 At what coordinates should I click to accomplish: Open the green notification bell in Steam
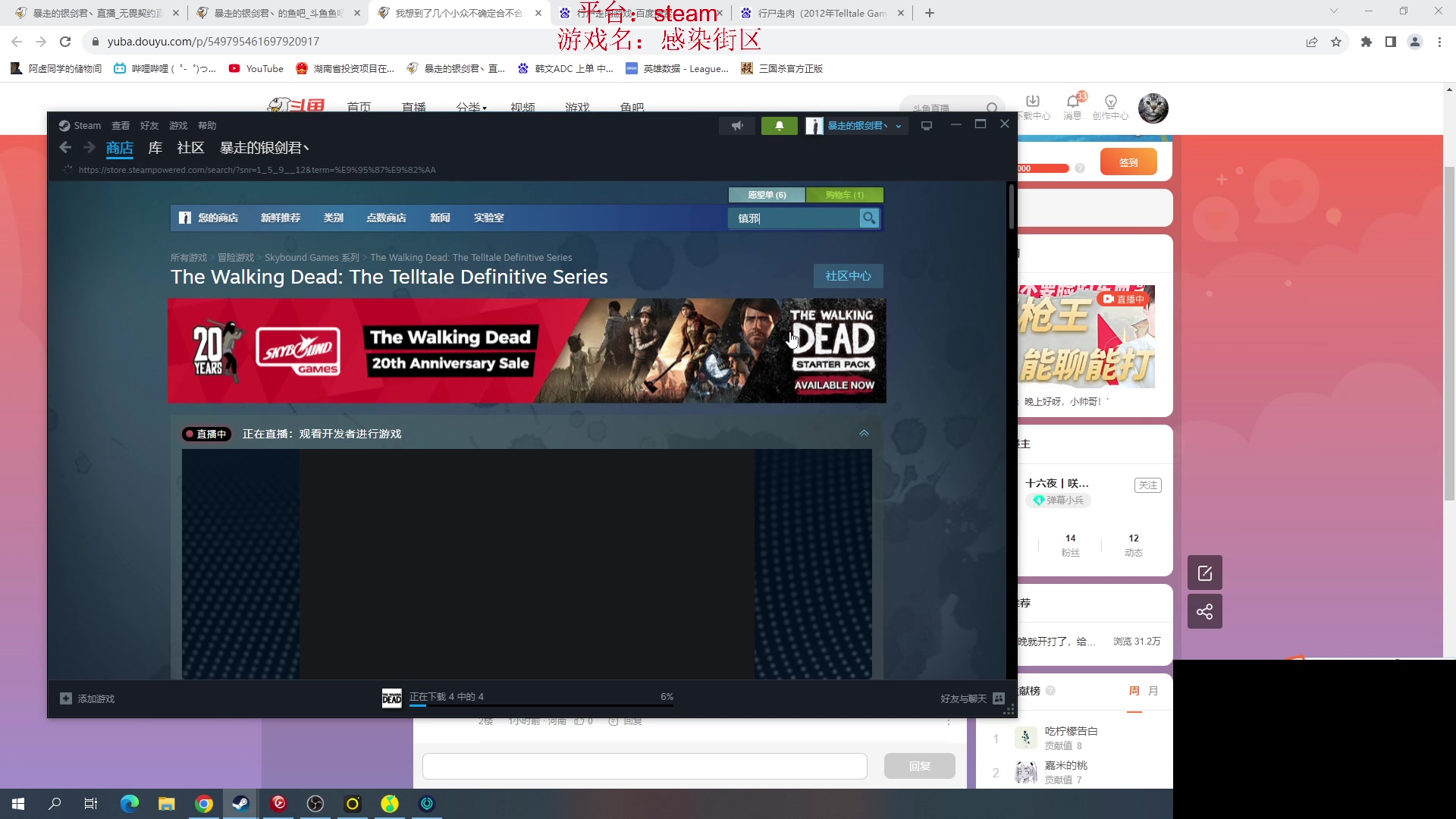(x=779, y=125)
